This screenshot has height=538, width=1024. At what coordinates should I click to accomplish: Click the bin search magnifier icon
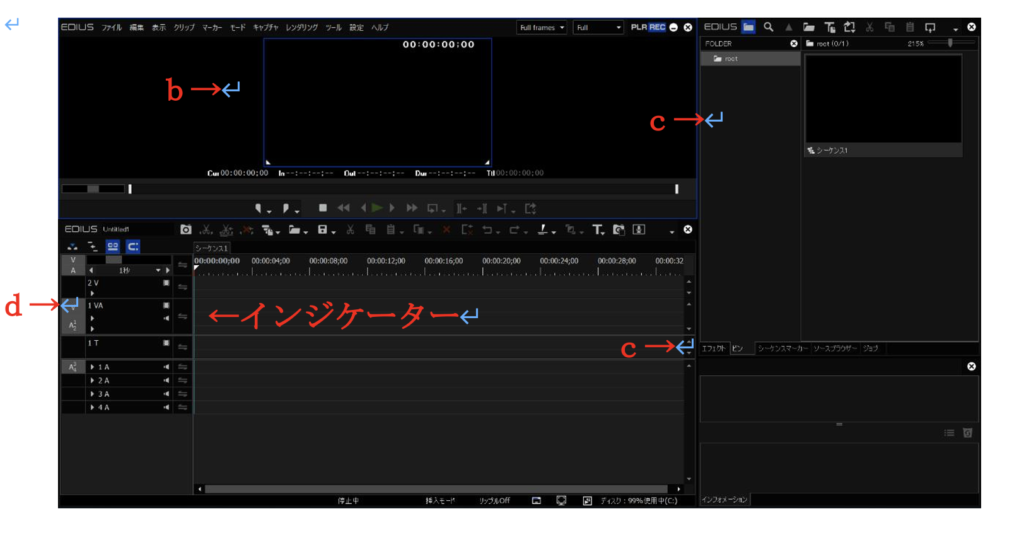(x=769, y=27)
